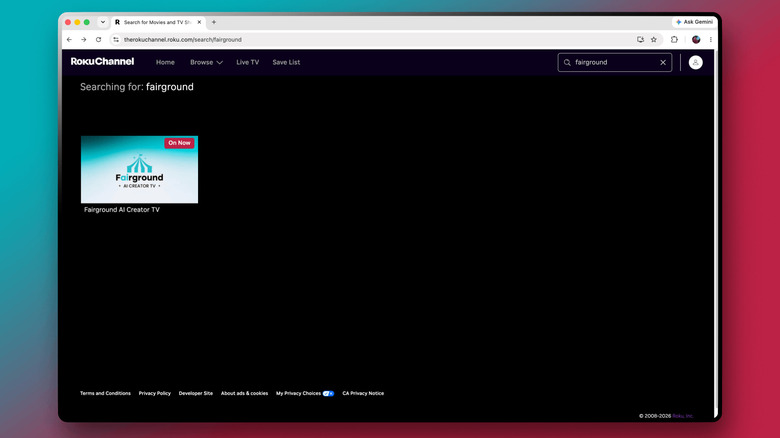The height and width of the screenshot is (438, 780).
Task: Click the Roku Channel logo
Action: pos(102,62)
